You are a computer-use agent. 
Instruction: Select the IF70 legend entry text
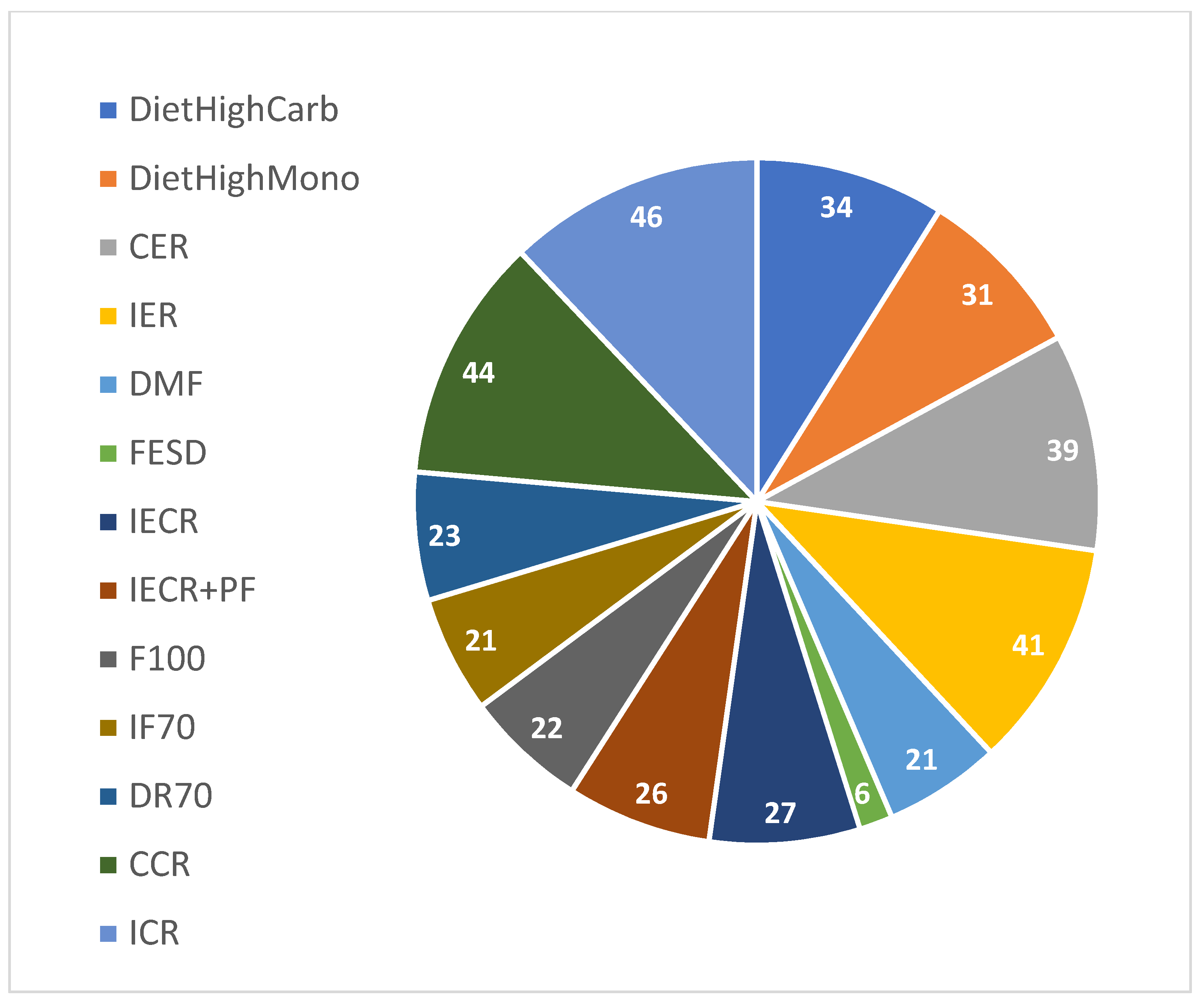coord(162,728)
